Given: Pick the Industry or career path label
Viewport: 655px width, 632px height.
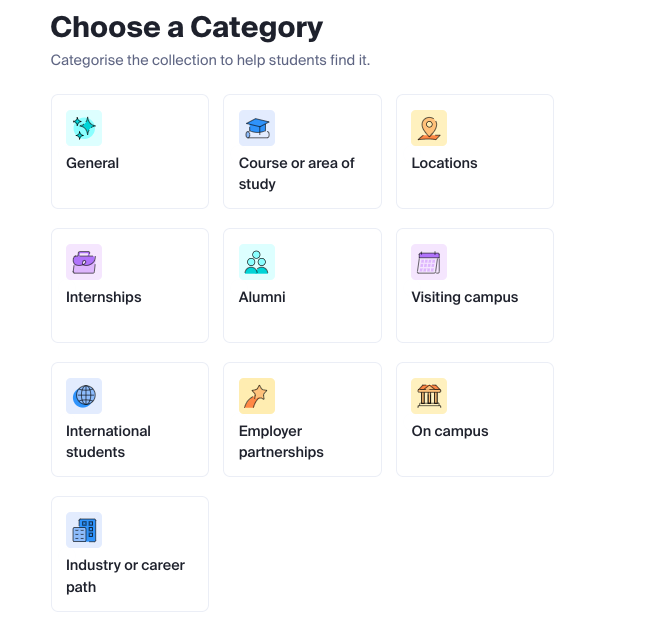Looking at the screenshot, I should [125, 576].
